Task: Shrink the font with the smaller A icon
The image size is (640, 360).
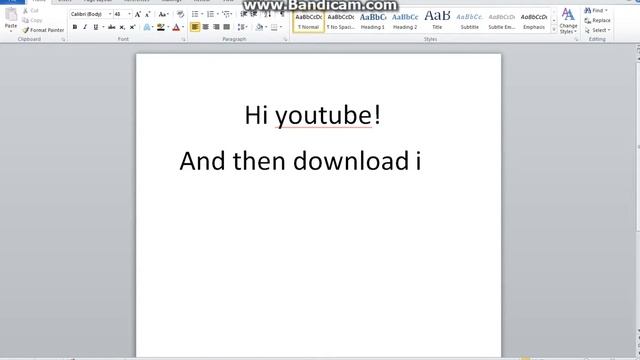Action: tap(148, 14)
